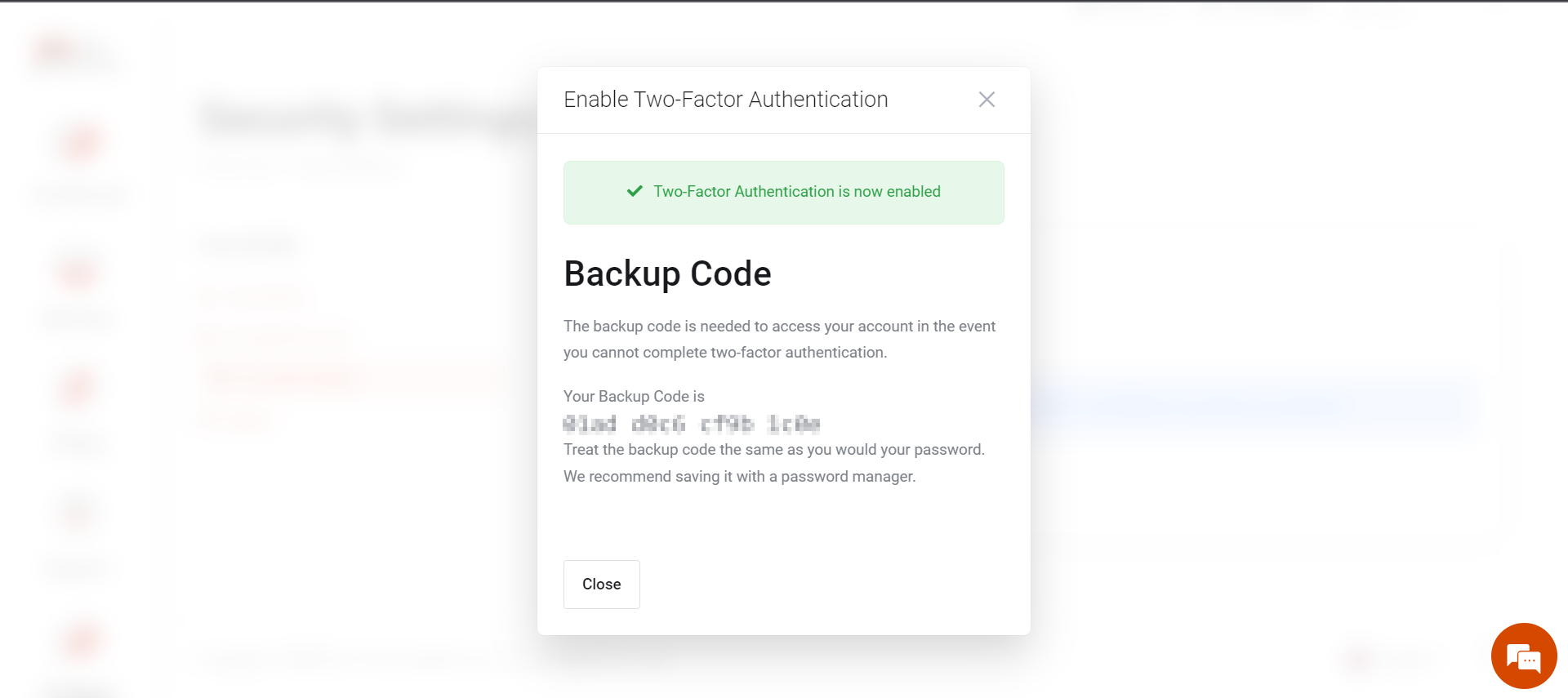Click the password manager recommendation text
This screenshot has height=698, width=1568.
click(740, 477)
